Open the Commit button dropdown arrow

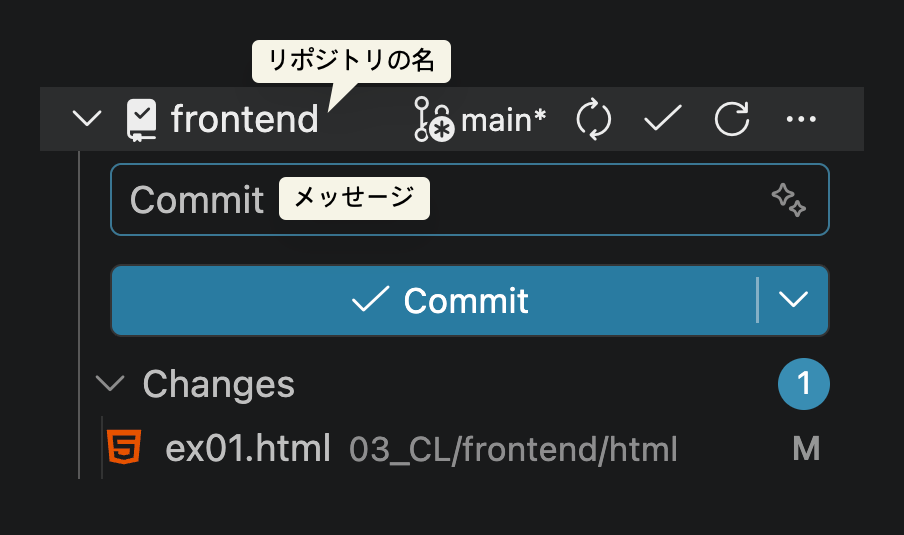coord(793,300)
